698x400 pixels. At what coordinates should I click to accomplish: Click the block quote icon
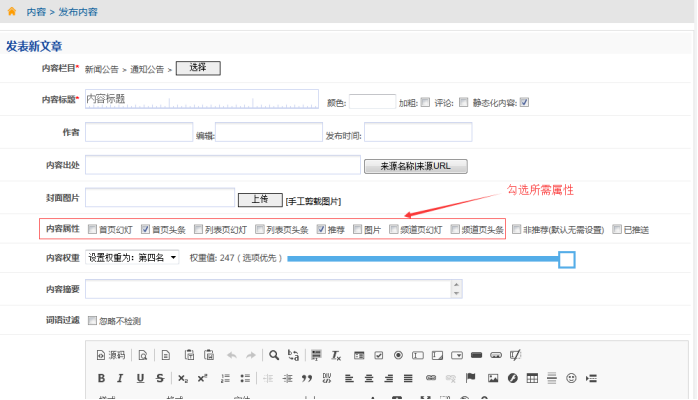(308, 378)
